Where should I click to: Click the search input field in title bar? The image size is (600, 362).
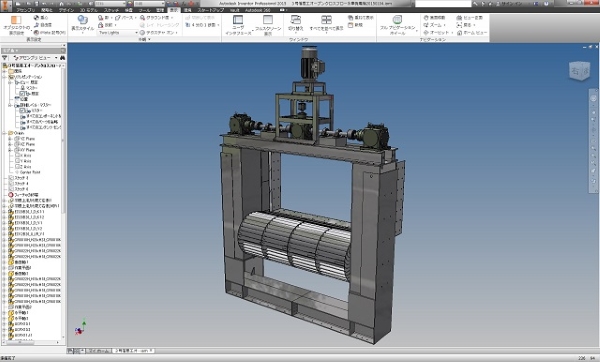[x=443, y=3]
